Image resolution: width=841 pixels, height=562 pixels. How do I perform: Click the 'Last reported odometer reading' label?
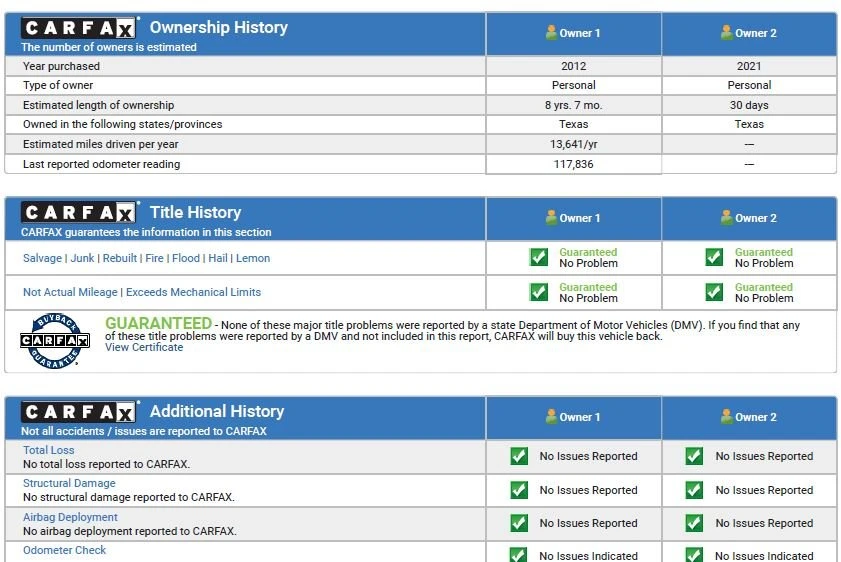101,164
